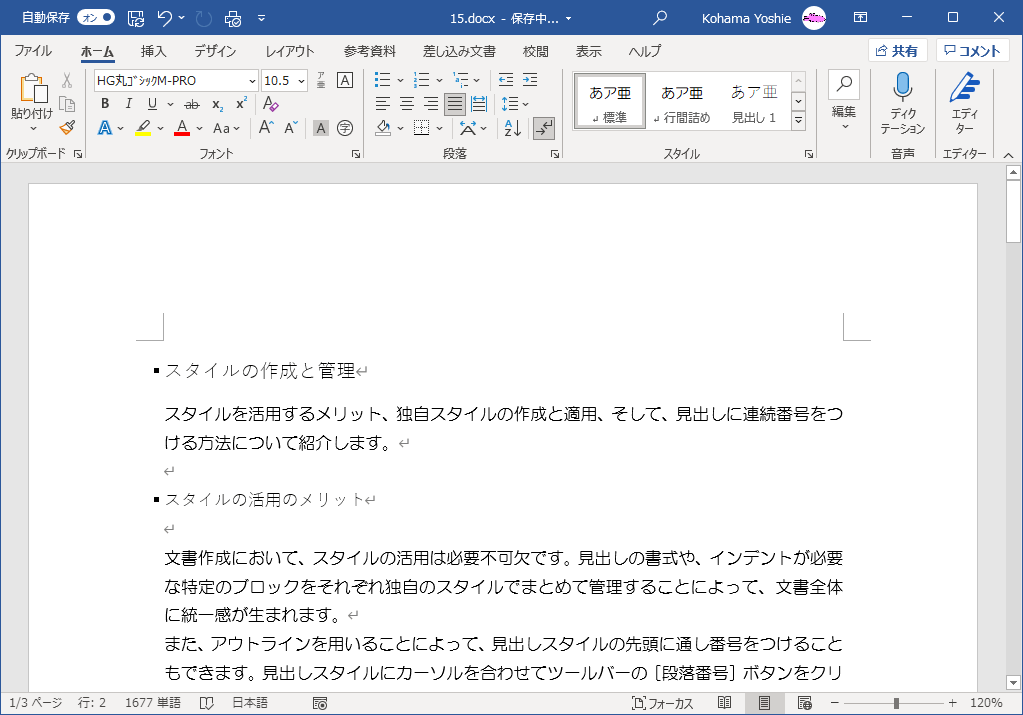Open the Font dialog launcher
The image size is (1023, 715).
(356, 154)
